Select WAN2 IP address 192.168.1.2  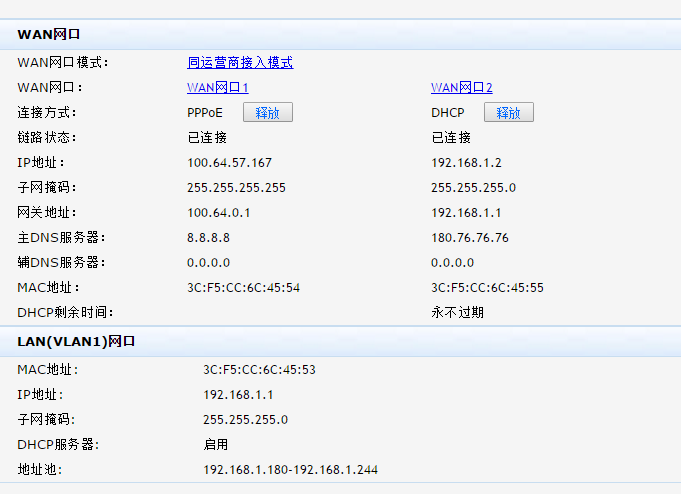tap(466, 162)
